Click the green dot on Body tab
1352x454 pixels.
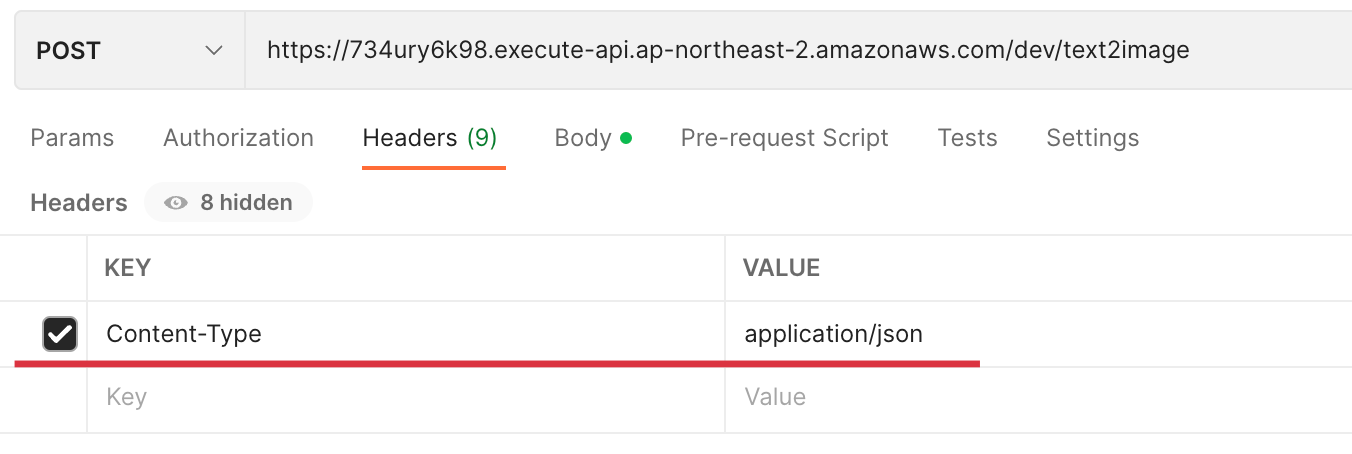pyautogui.click(x=626, y=138)
